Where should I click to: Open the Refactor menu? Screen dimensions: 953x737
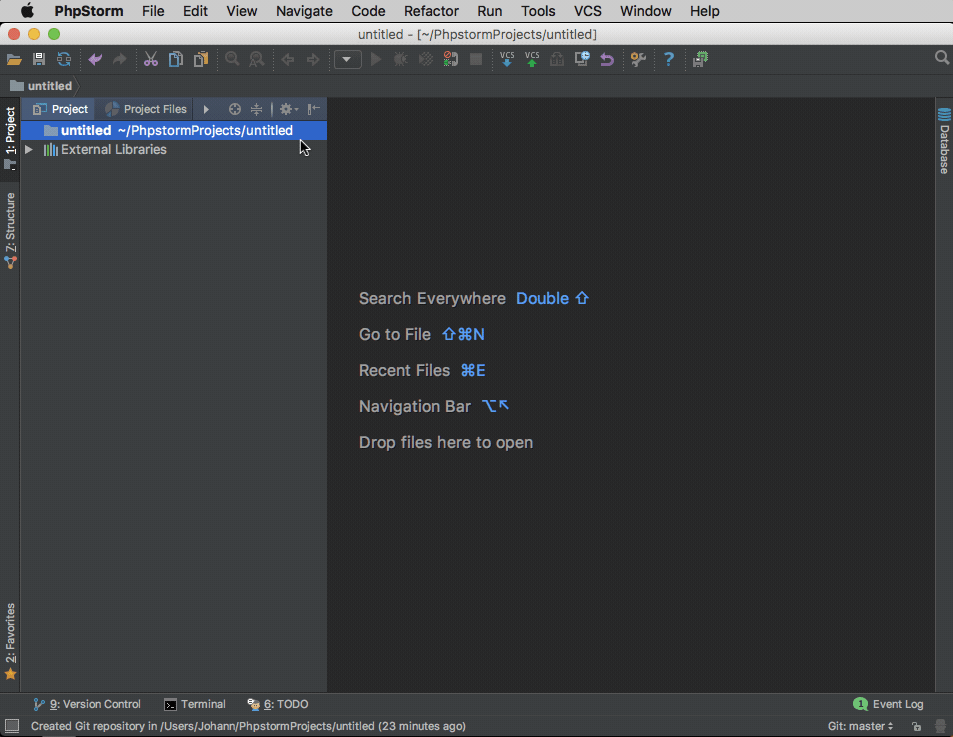point(431,11)
